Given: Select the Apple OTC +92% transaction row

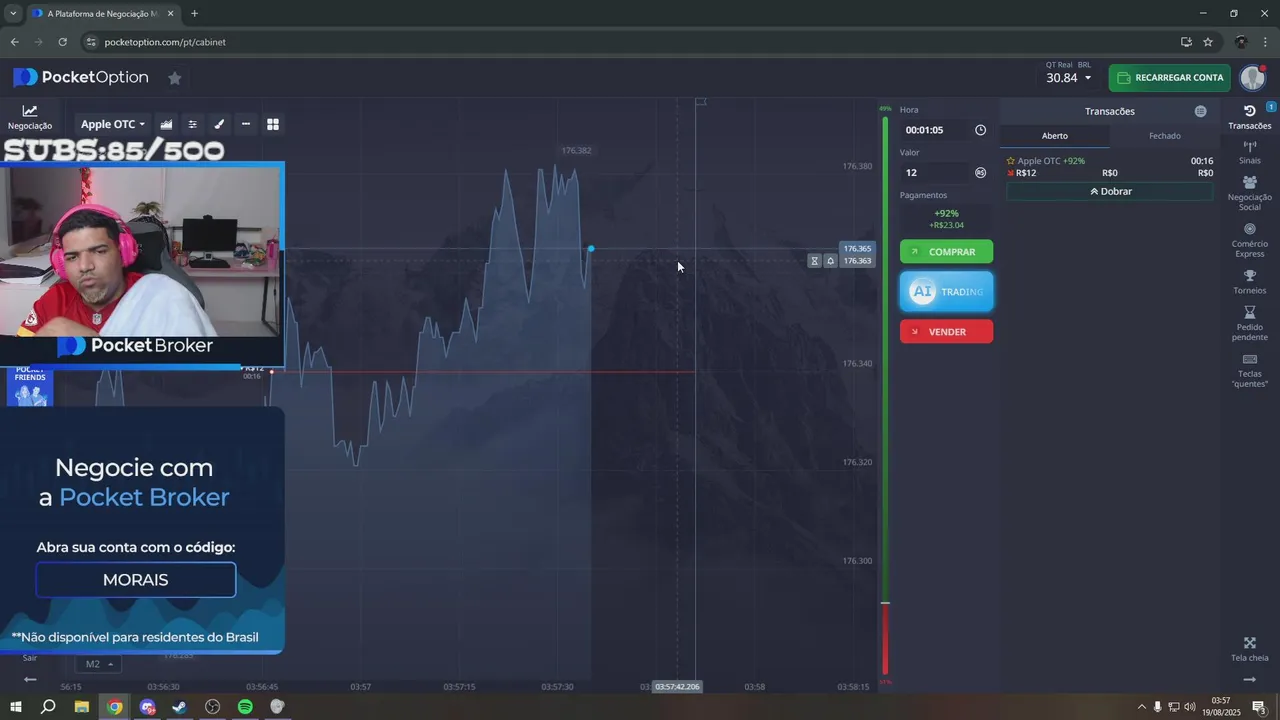Looking at the screenshot, I should [1110, 167].
